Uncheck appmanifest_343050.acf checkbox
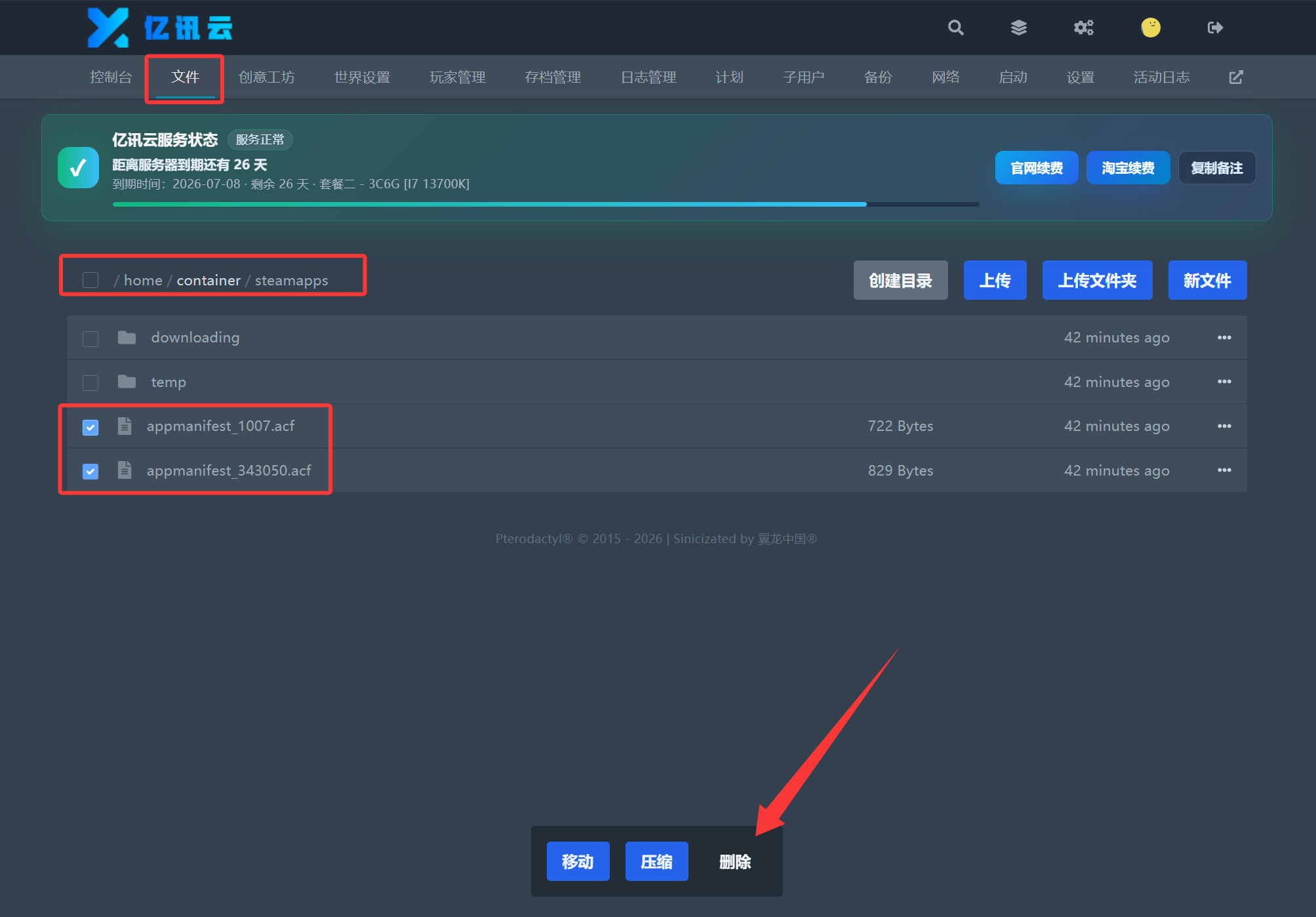Image resolution: width=1316 pixels, height=917 pixels. pyautogui.click(x=90, y=471)
